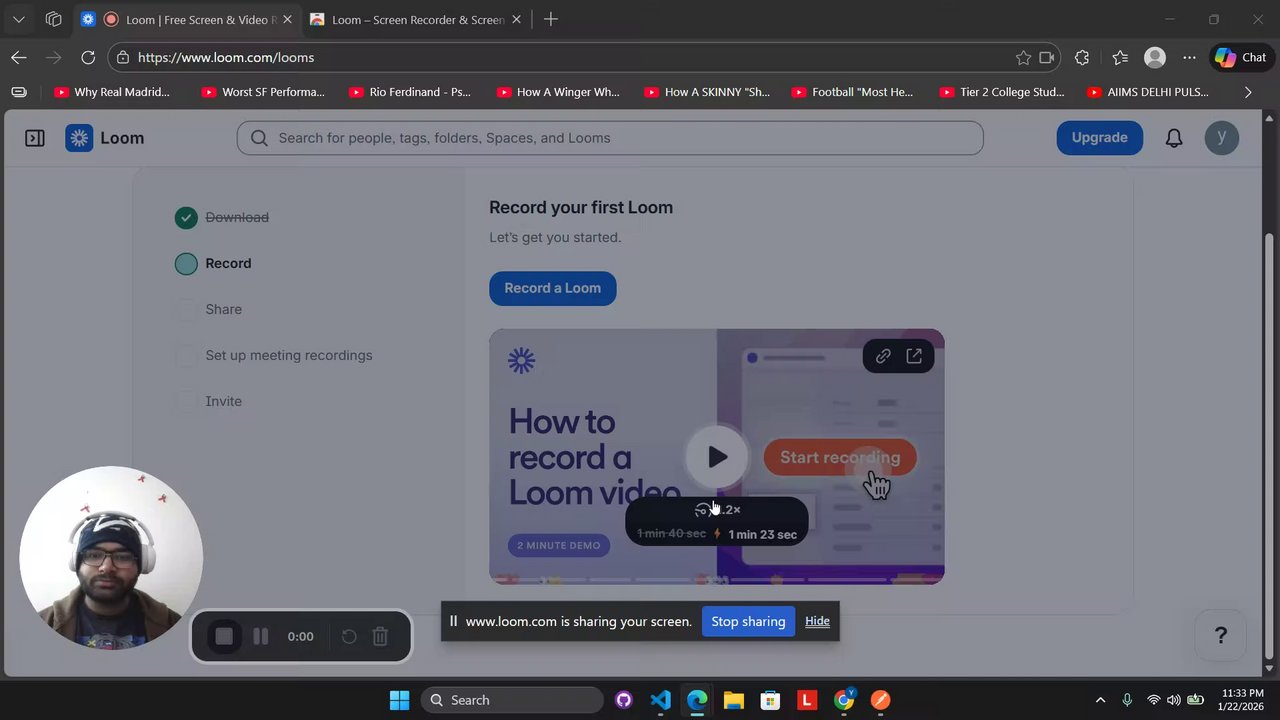Open the Windows Start menu
This screenshot has height=720, width=1280.
coord(399,700)
